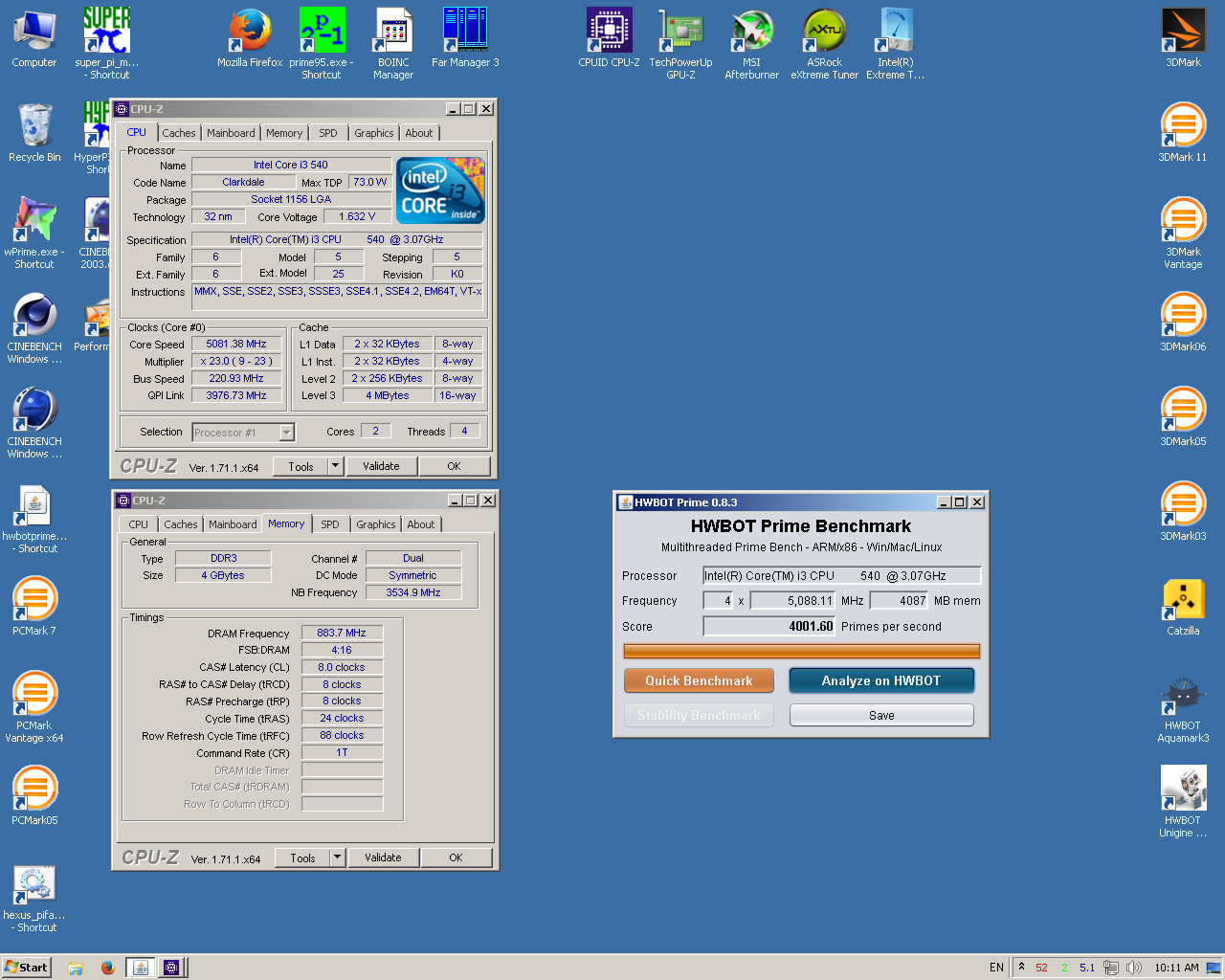
Task: Open the super_pi_mod shortcut icon
Action: tap(107, 42)
